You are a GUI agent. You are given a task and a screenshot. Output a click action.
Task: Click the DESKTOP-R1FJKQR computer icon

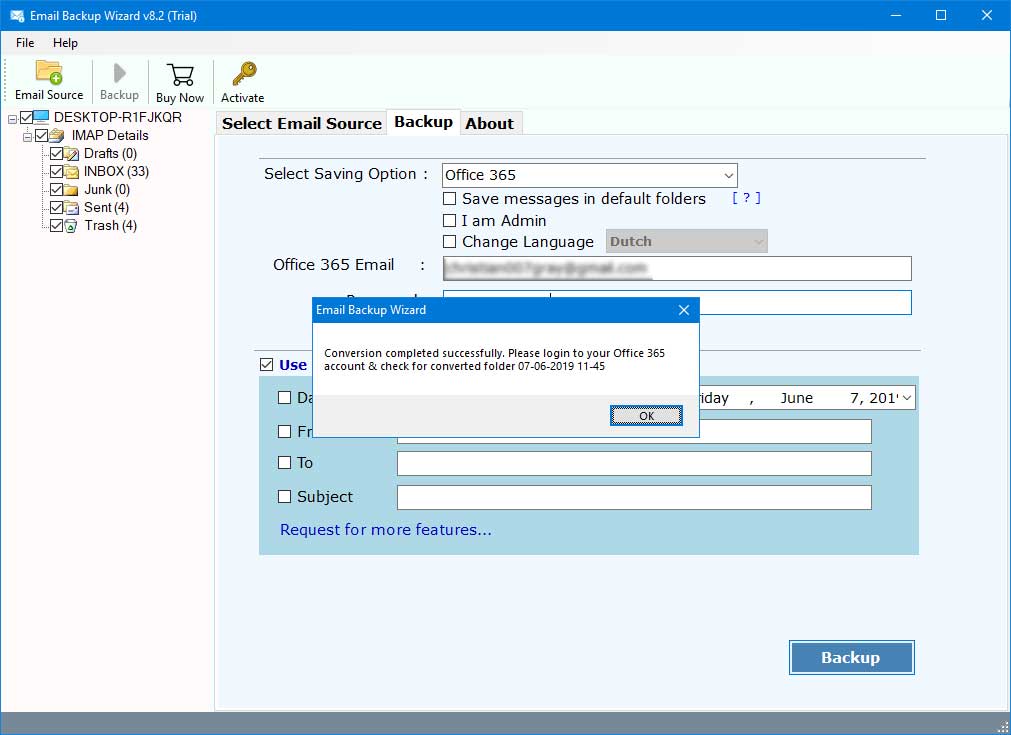pyautogui.click(x=41, y=117)
